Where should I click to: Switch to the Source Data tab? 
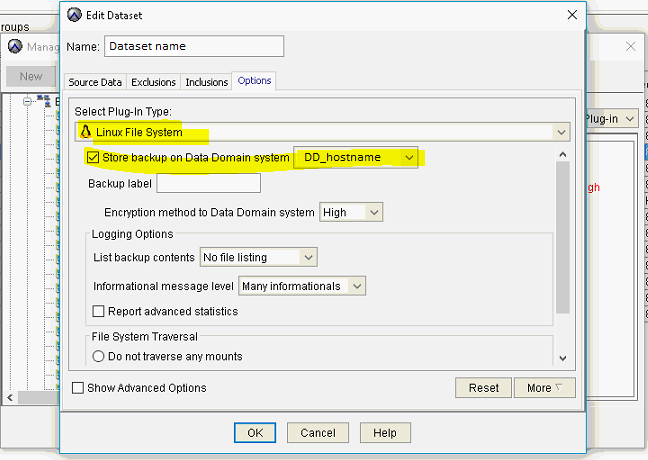click(x=95, y=82)
